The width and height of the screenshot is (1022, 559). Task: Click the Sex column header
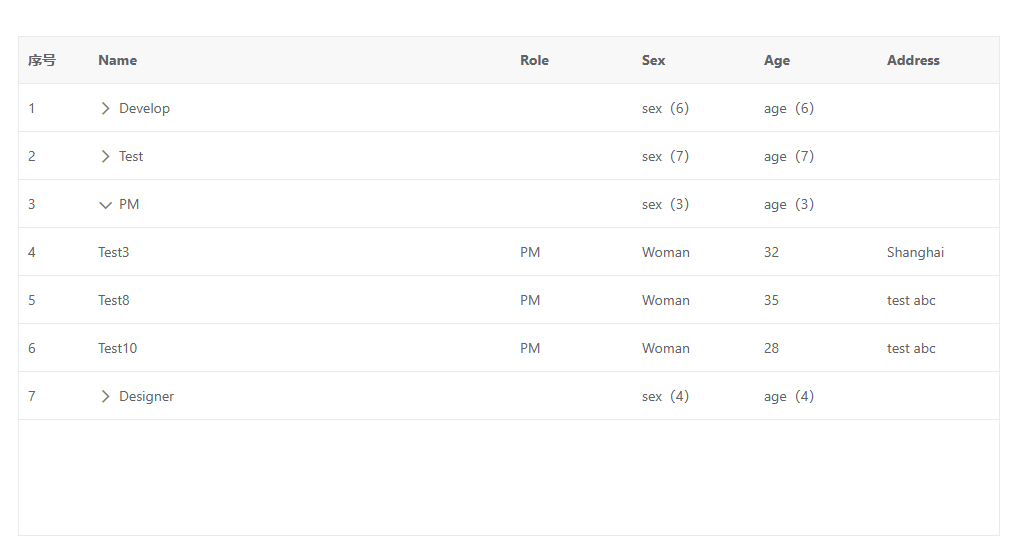pos(653,60)
